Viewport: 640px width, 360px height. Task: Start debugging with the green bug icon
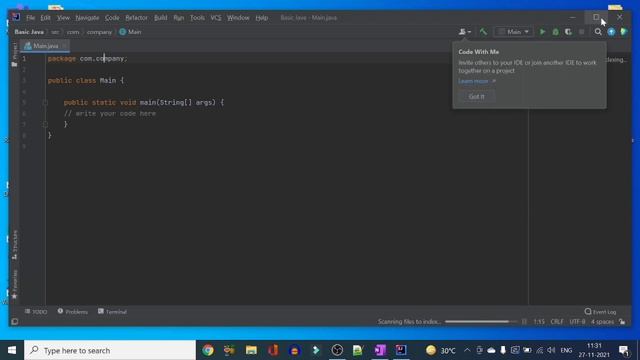coord(555,32)
